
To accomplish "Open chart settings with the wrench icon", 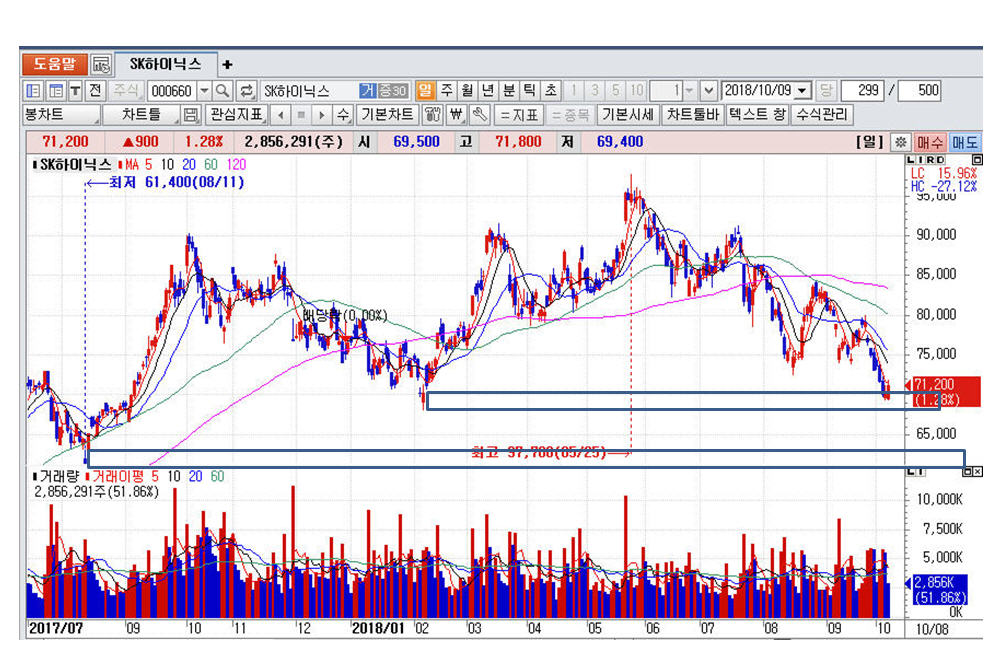I will (479, 114).
